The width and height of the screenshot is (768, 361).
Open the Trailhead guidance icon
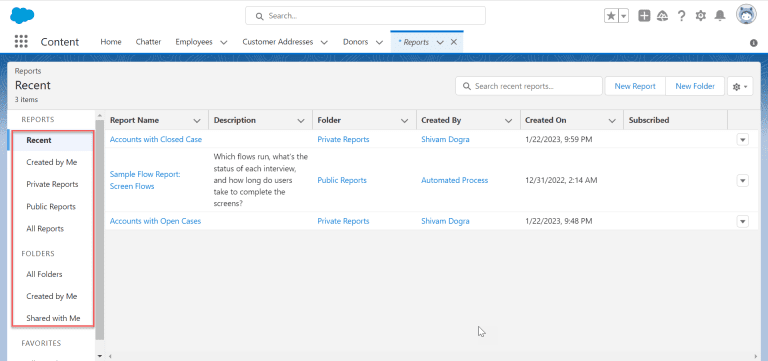662,16
